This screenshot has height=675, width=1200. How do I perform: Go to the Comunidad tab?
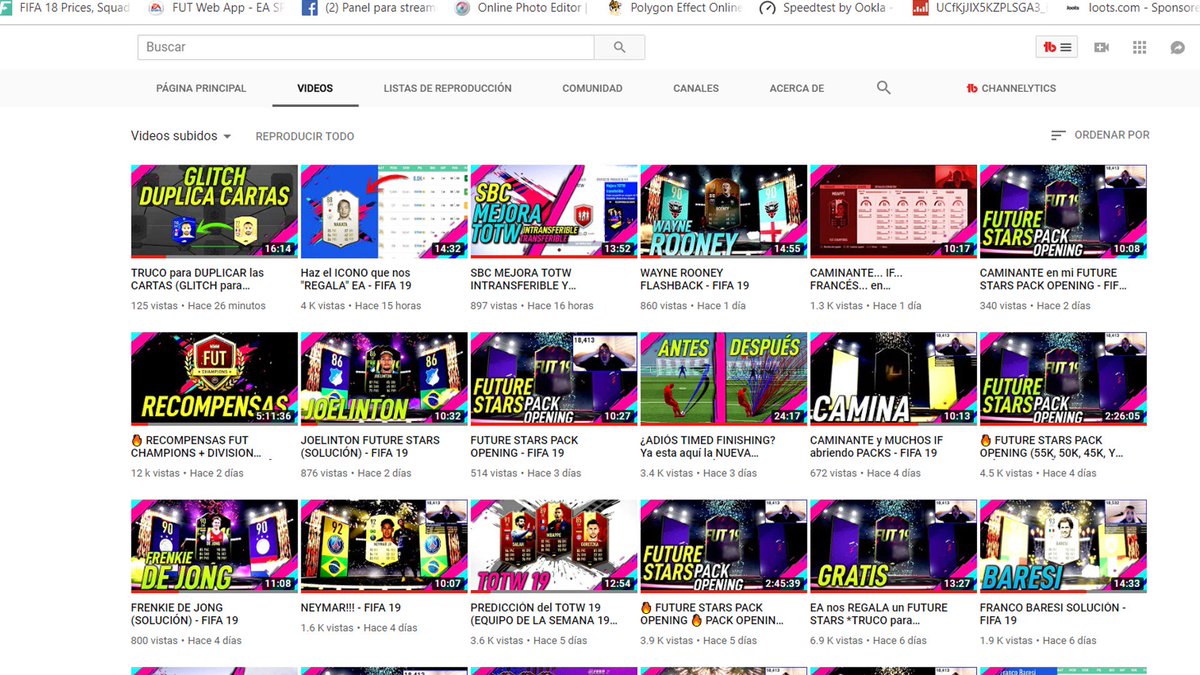coord(592,88)
